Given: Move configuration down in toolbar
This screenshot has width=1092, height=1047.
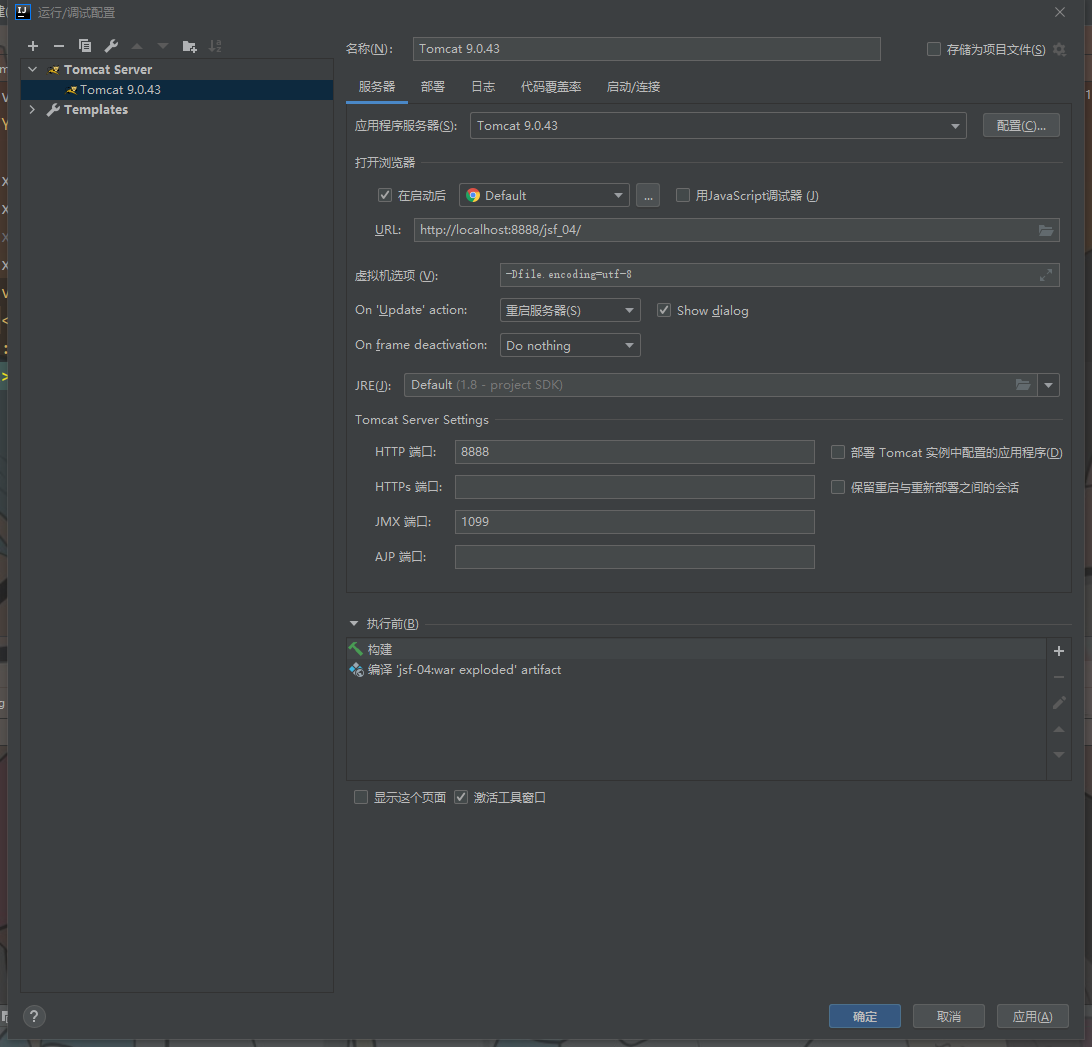Looking at the screenshot, I should [x=163, y=46].
